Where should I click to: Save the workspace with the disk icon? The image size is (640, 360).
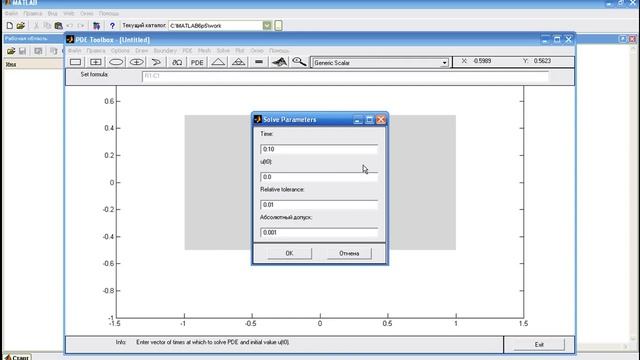22,51
